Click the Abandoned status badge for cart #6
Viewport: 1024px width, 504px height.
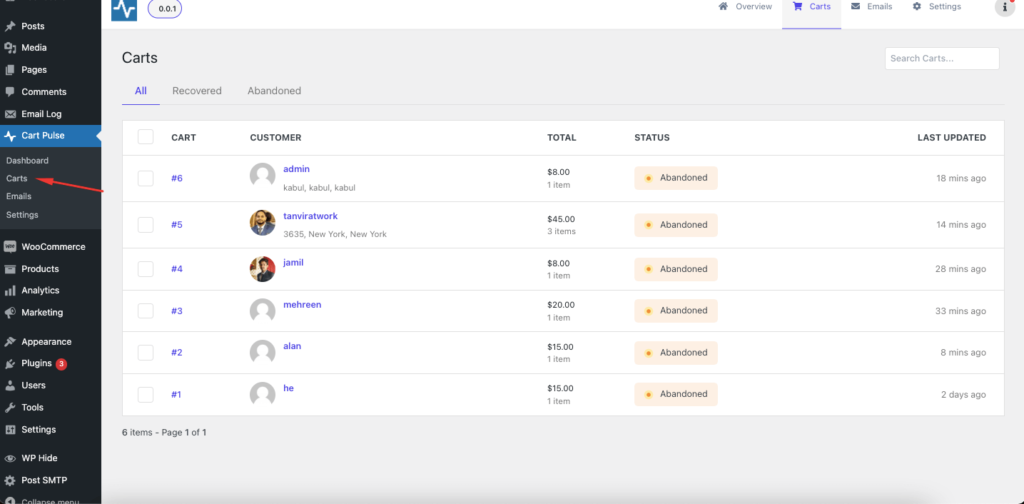(x=676, y=178)
